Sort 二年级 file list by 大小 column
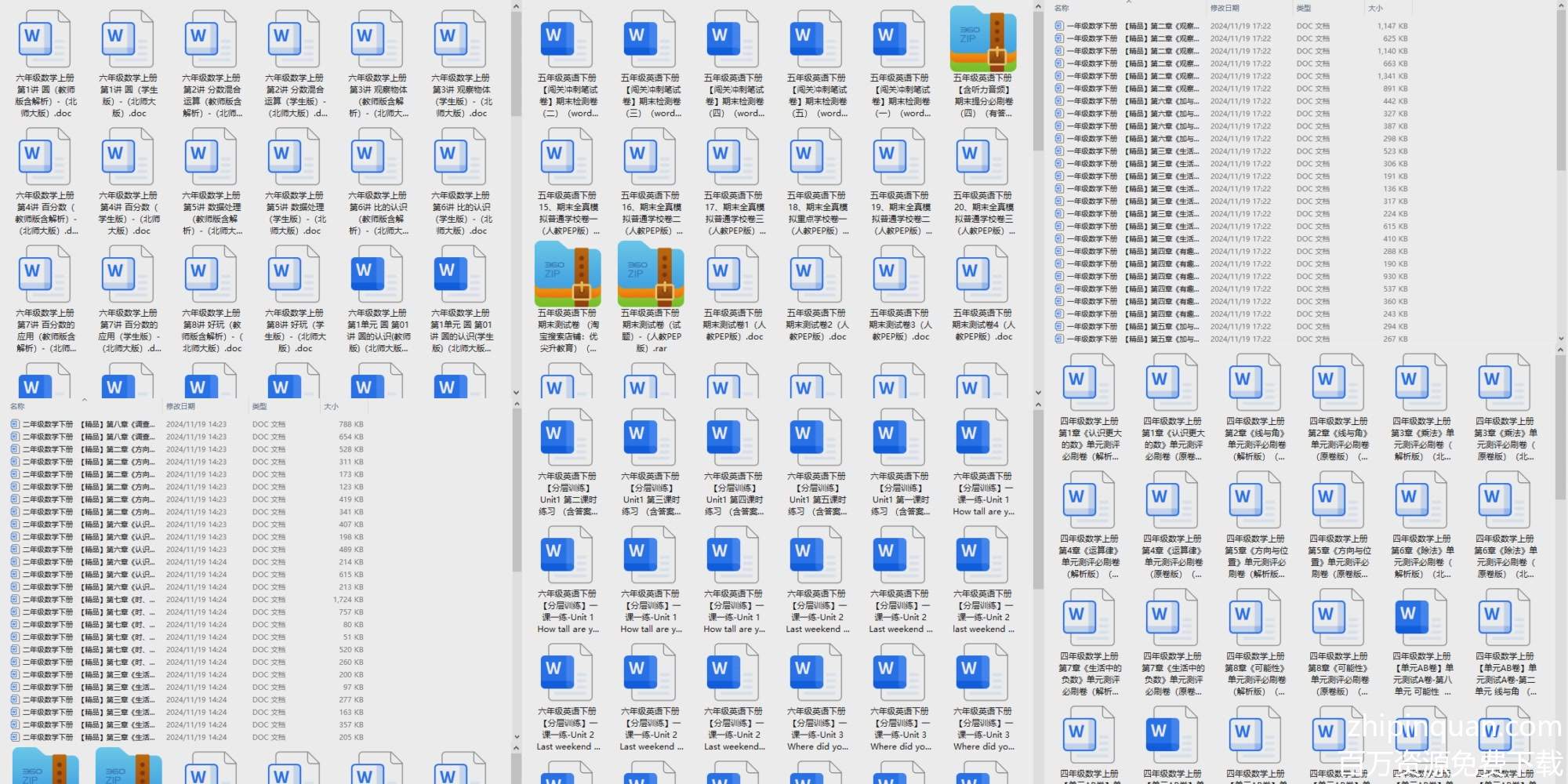The height and width of the screenshot is (784, 1568). click(331, 406)
